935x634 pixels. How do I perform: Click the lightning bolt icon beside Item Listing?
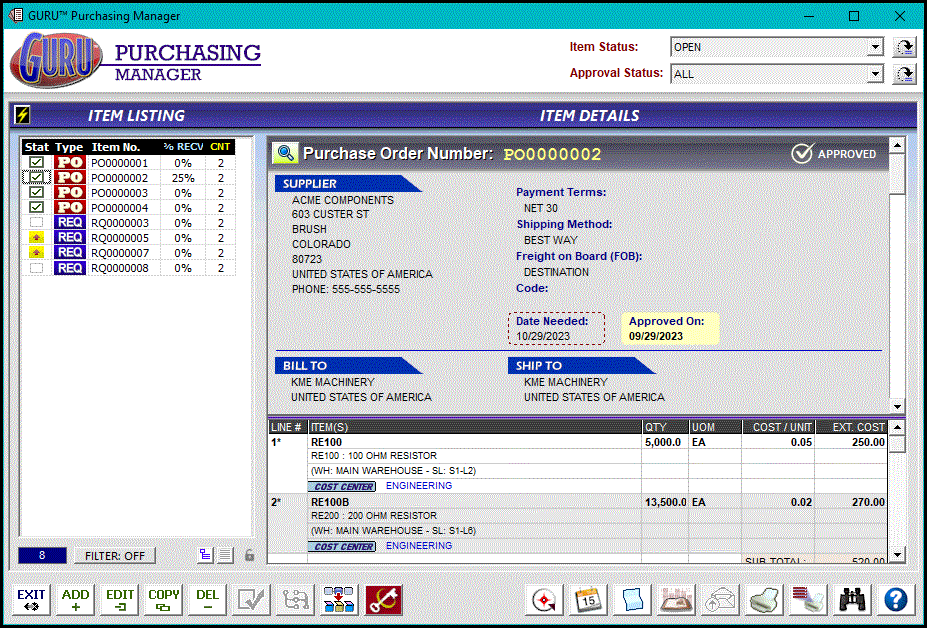click(23, 115)
